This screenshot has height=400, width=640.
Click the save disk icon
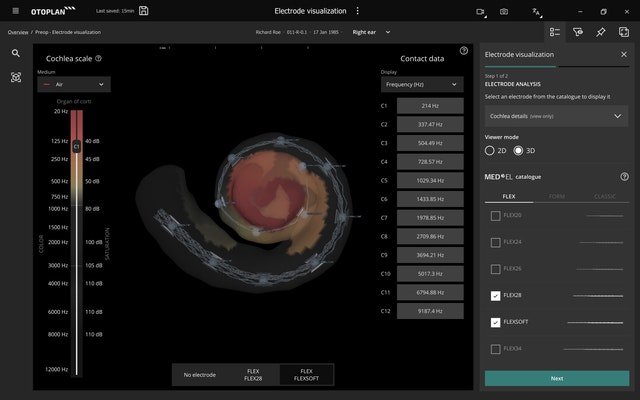pos(145,11)
